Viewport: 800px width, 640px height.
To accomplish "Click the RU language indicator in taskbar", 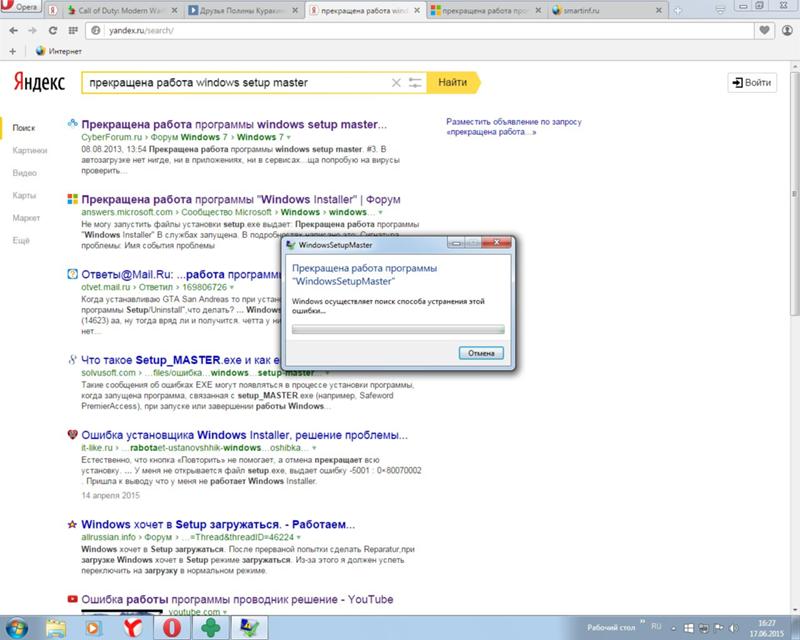I will coord(656,626).
